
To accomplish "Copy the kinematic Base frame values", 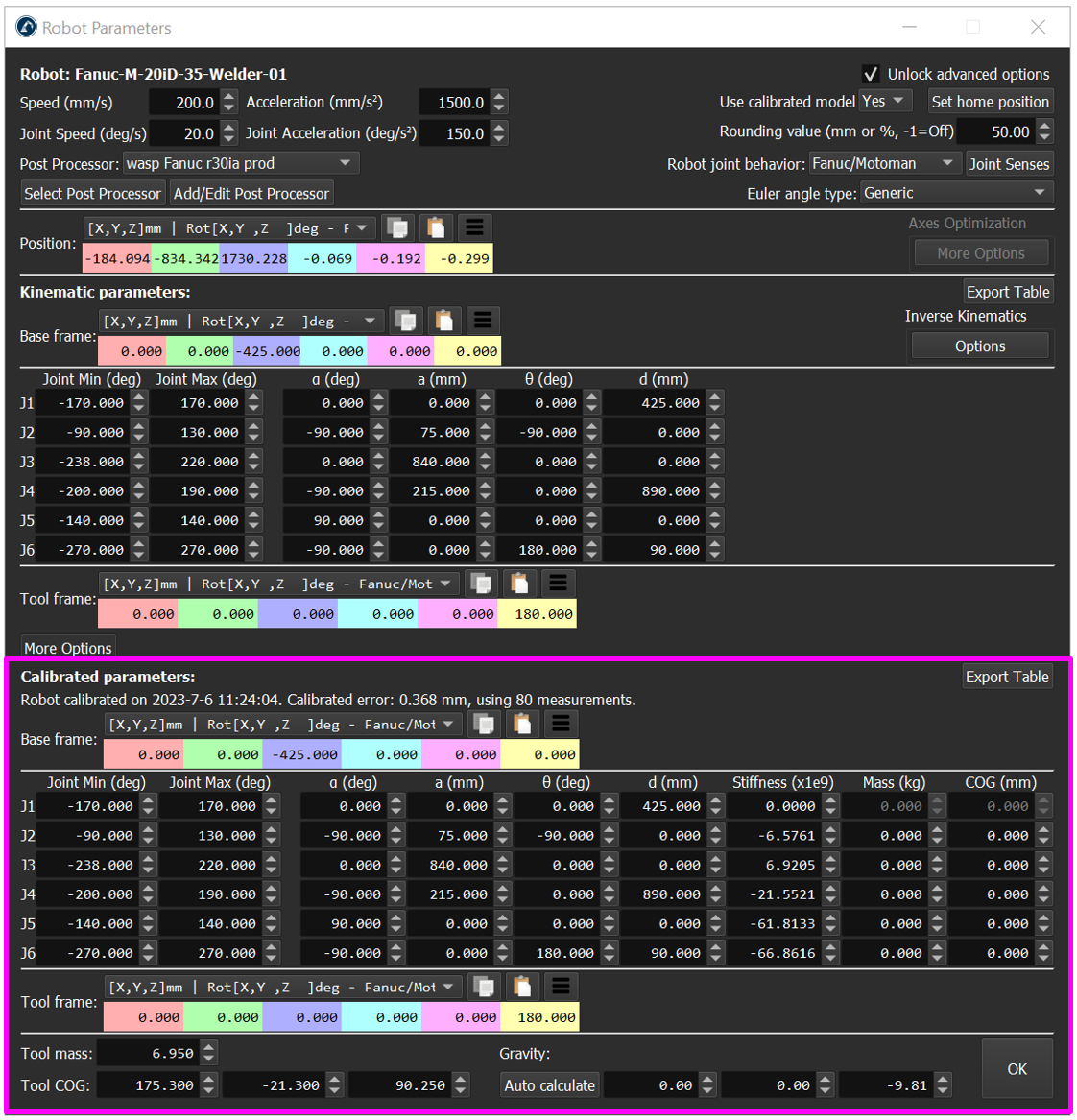I will click(406, 321).
